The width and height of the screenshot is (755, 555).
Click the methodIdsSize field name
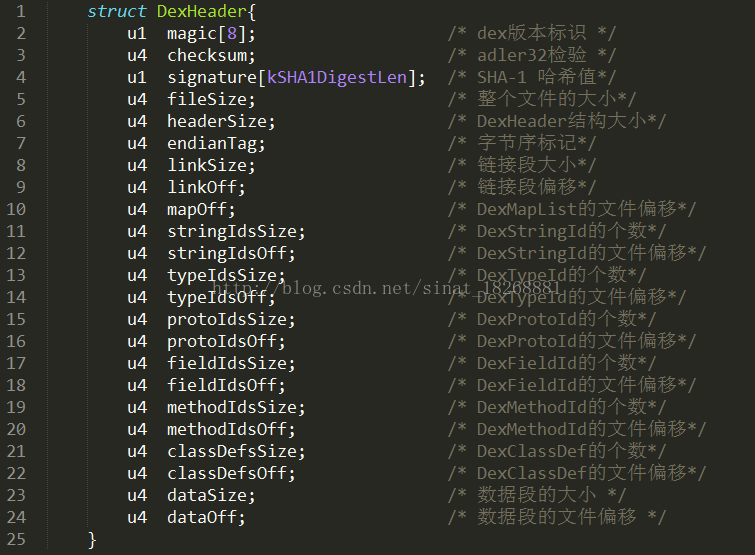pos(232,408)
